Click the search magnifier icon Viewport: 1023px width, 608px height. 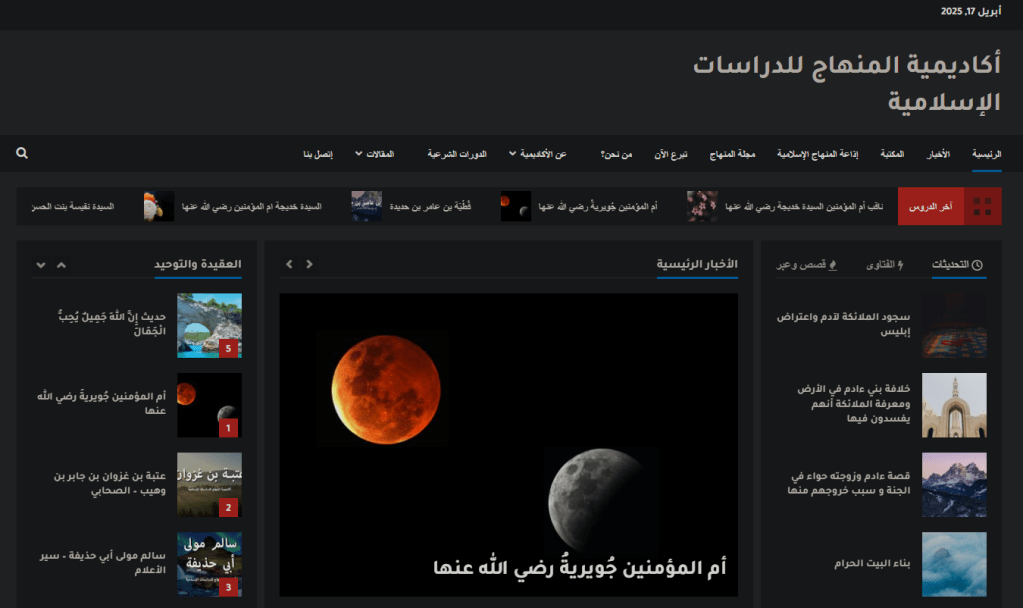pyautogui.click(x=22, y=154)
